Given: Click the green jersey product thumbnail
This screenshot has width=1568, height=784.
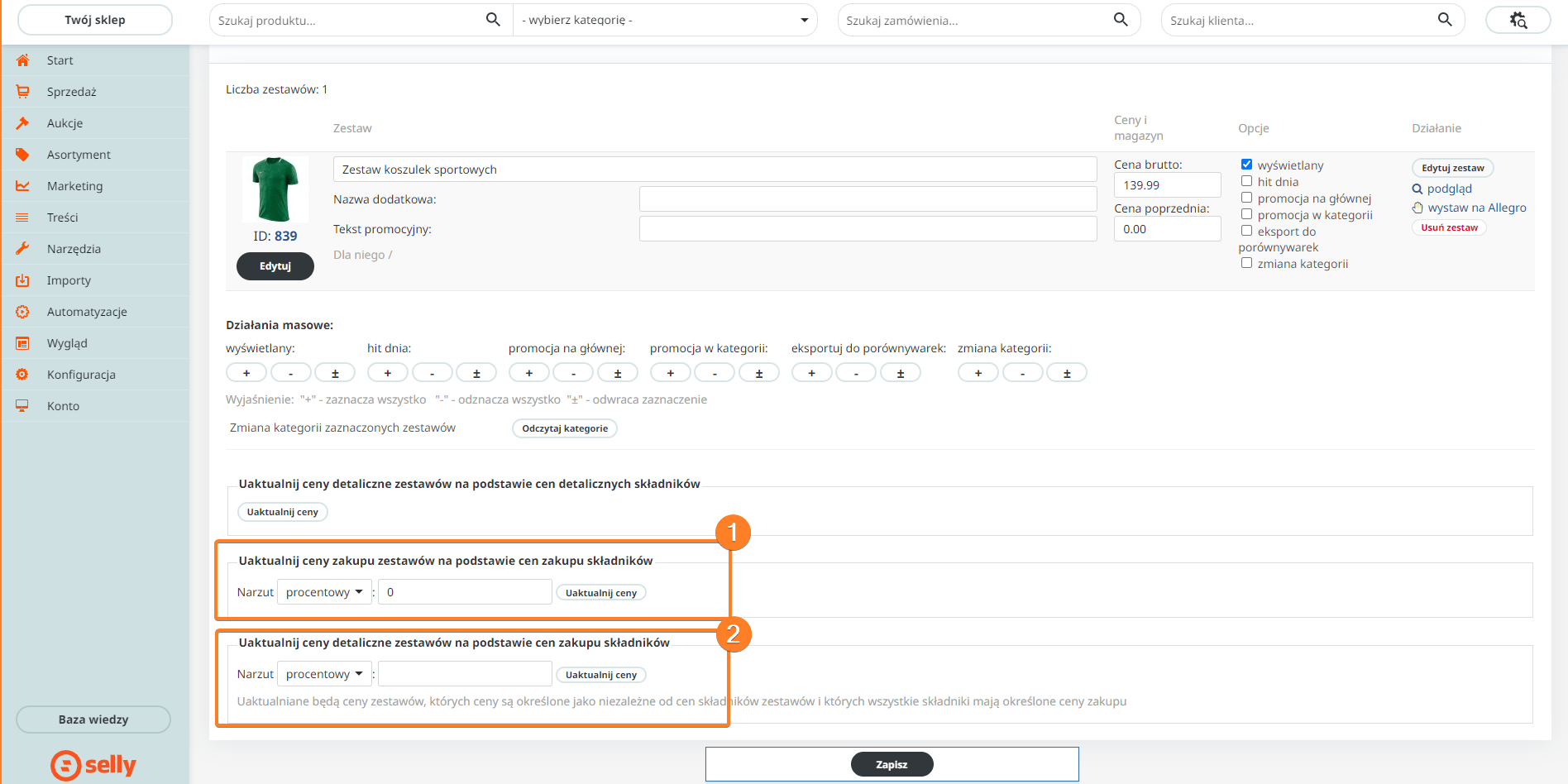Looking at the screenshot, I should pyautogui.click(x=275, y=189).
